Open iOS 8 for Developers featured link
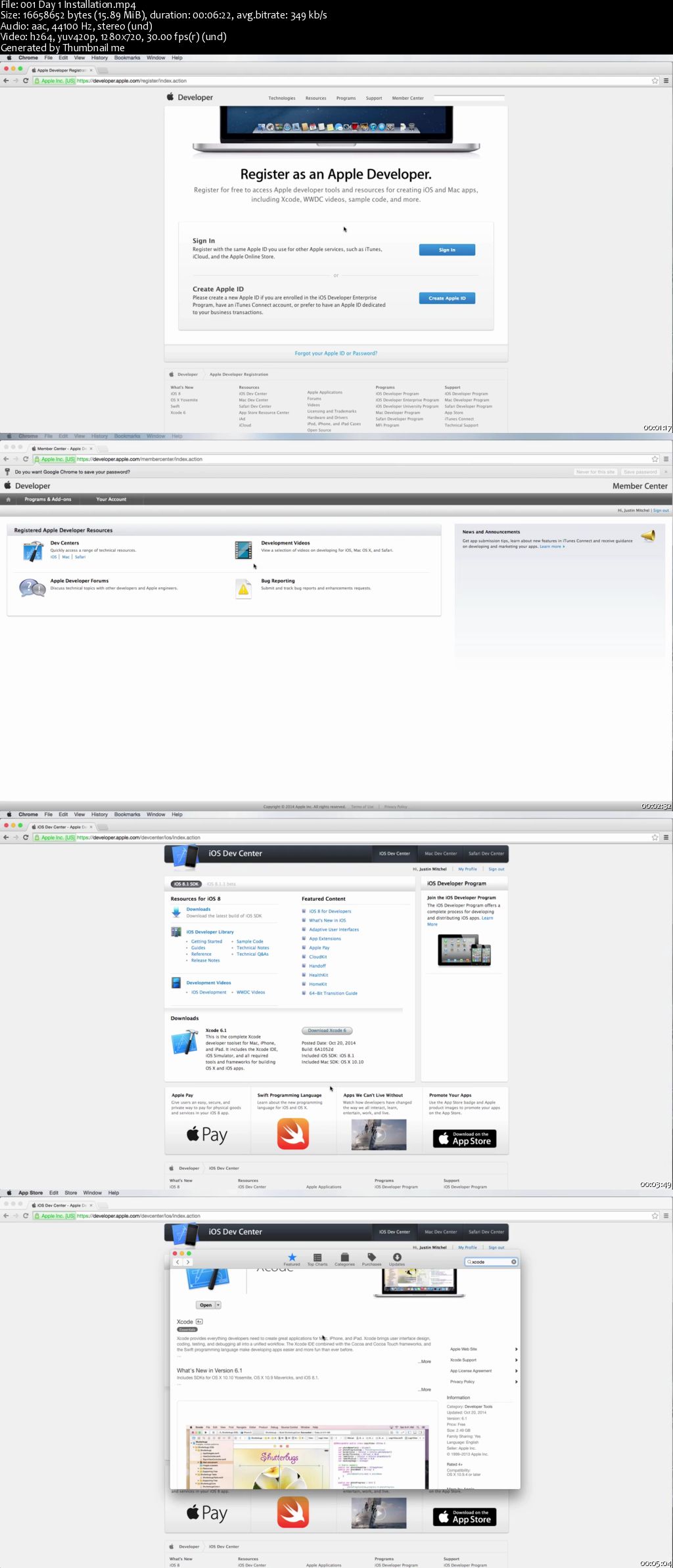This screenshot has height=1568, width=673. pyautogui.click(x=330, y=912)
